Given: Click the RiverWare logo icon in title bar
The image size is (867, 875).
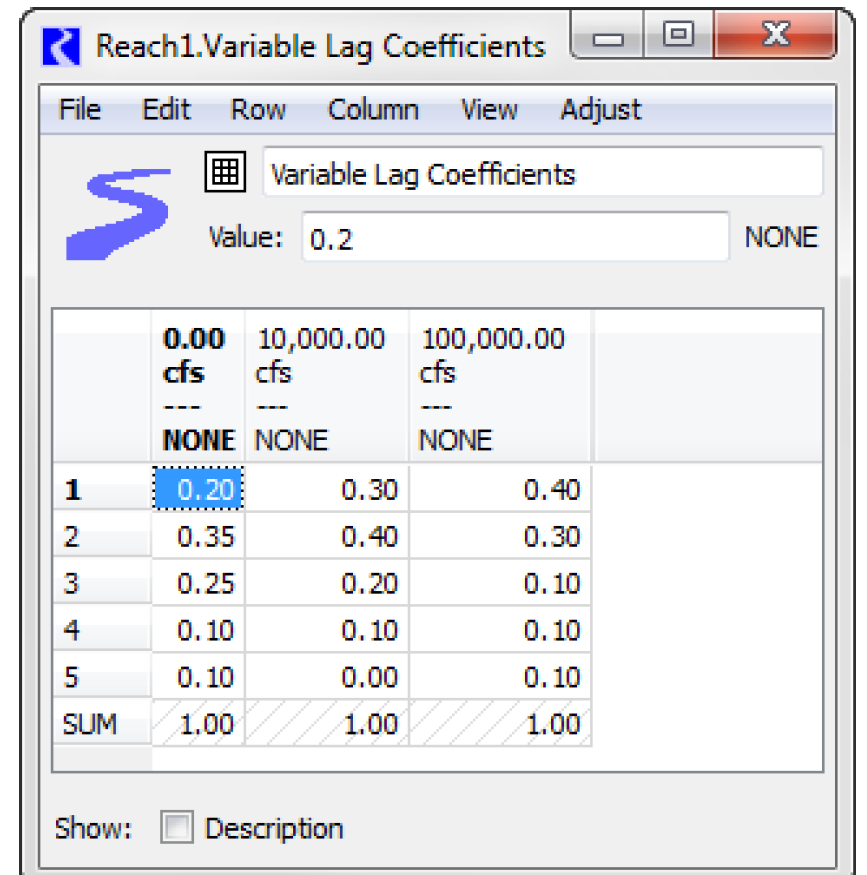Looking at the screenshot, I should [65, 46].
